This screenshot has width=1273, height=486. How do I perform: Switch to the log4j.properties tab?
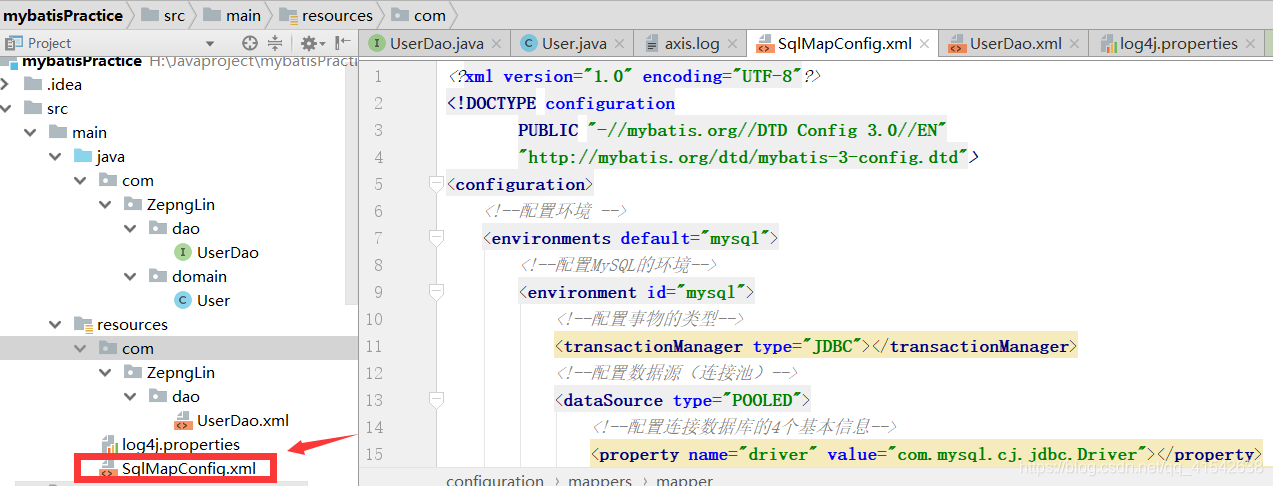point(1177,44)
